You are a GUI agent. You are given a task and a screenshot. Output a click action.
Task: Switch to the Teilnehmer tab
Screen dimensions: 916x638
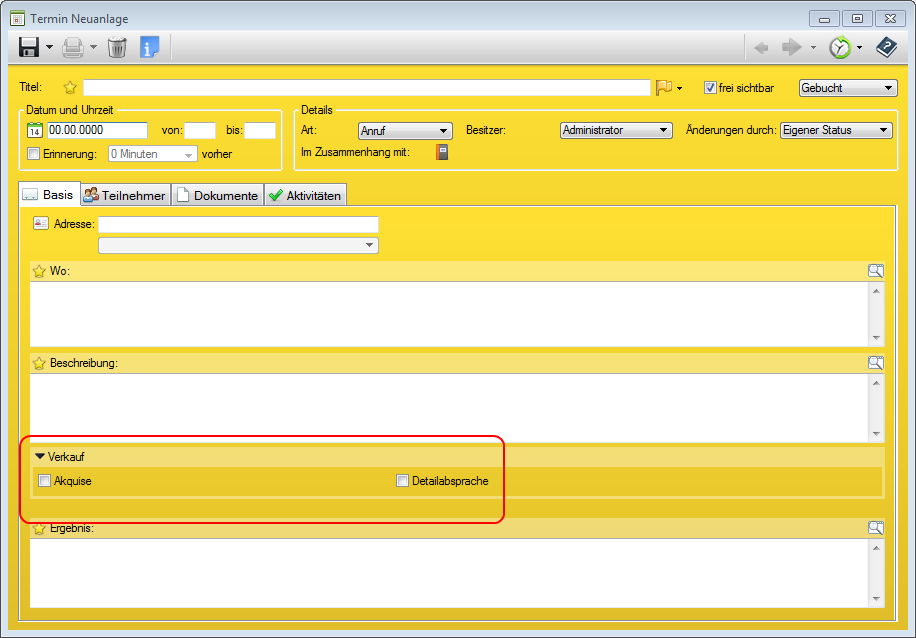tap(125, 195)
